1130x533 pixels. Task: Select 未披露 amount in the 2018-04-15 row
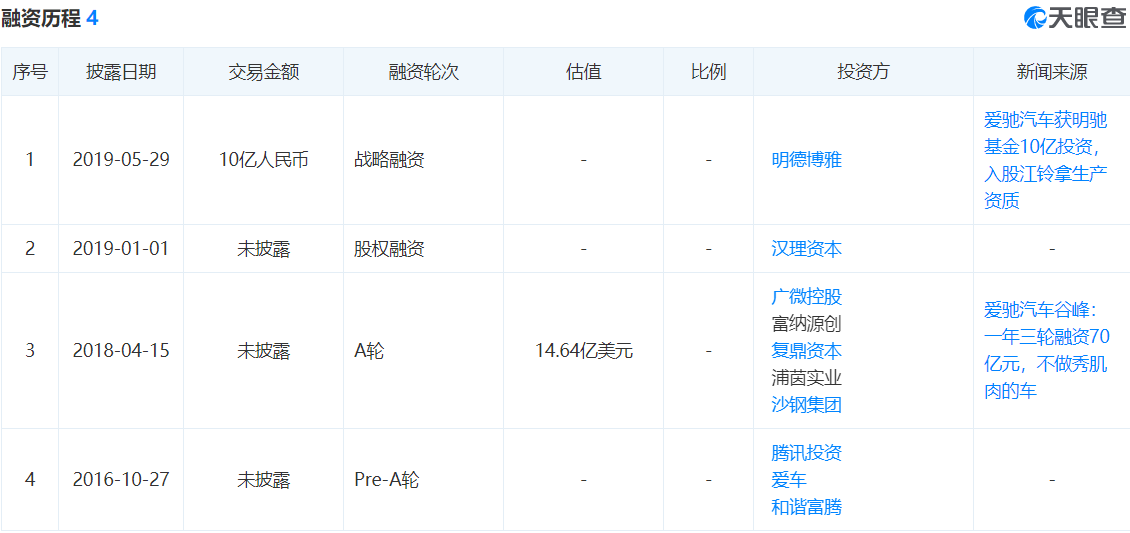264,351
